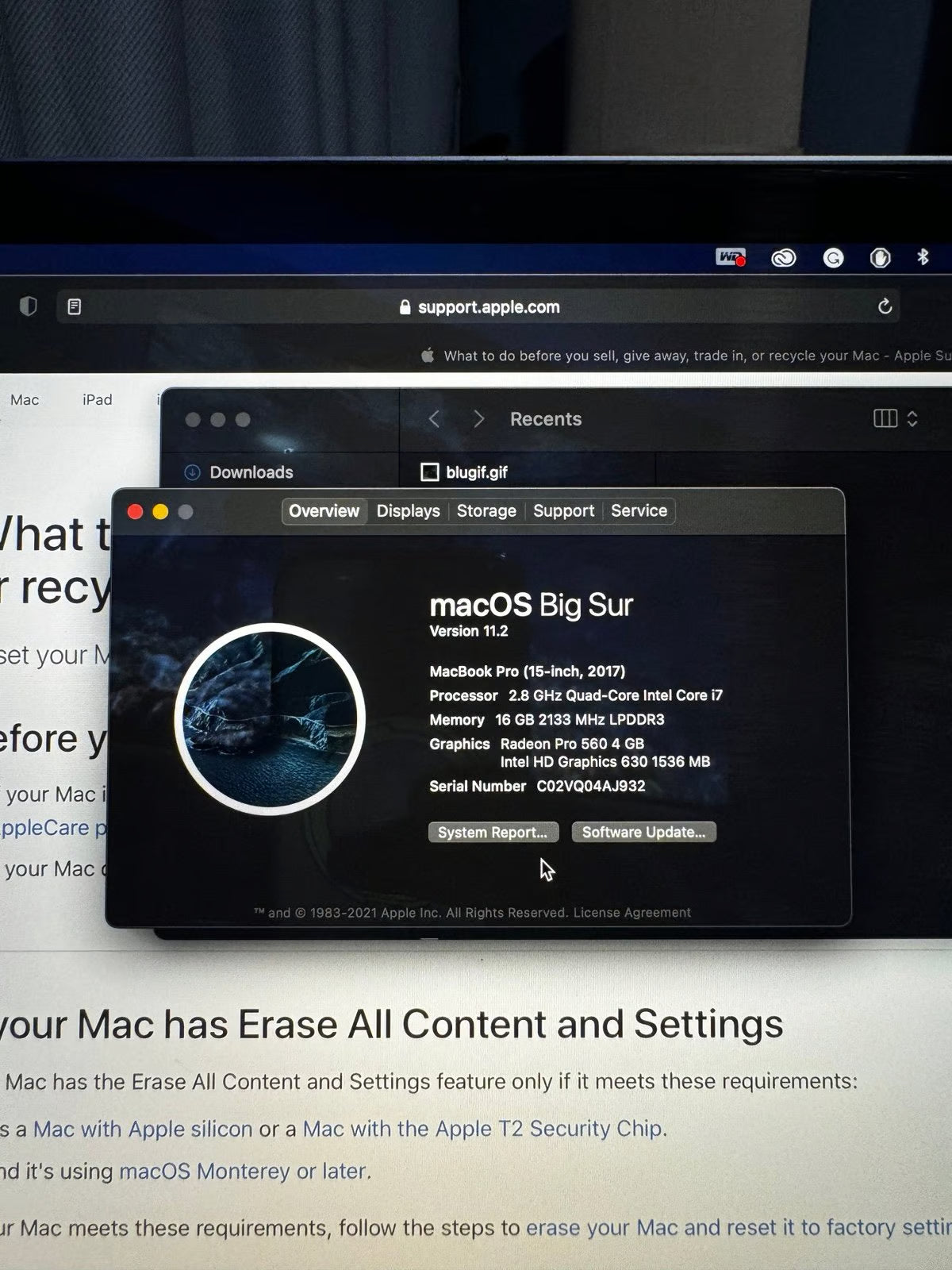
Task: Open Software Update
Action: click(x=643, y=832)
